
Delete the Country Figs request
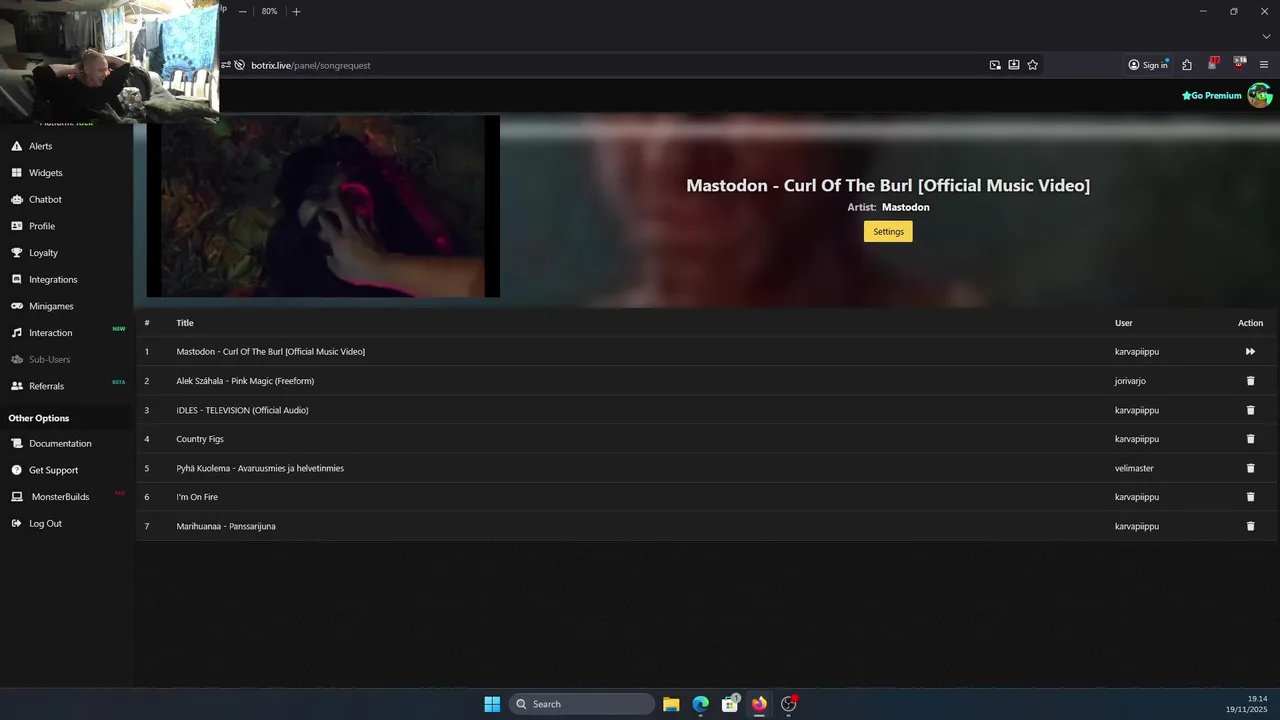click(1250, 439)
